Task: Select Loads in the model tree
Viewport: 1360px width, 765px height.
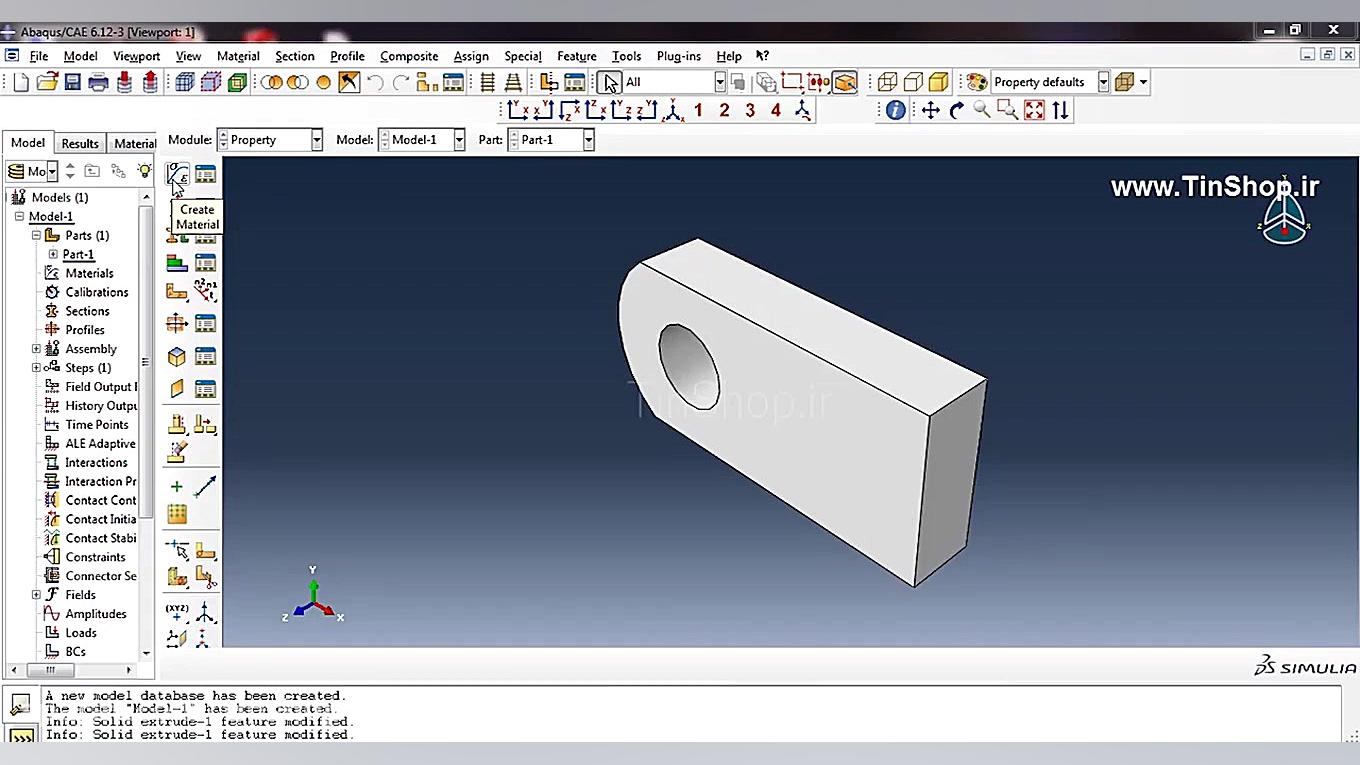Action: [x=81, y=633]
